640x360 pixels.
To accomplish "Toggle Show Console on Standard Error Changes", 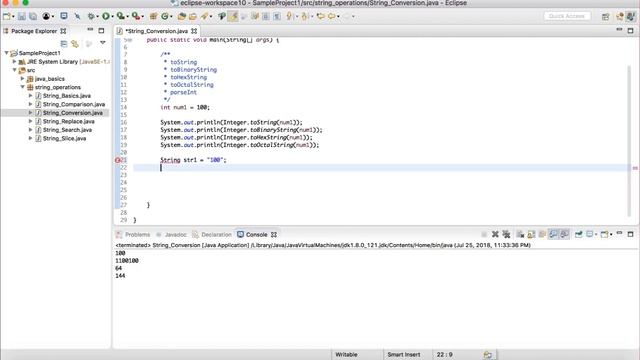I will coord(564,234).
